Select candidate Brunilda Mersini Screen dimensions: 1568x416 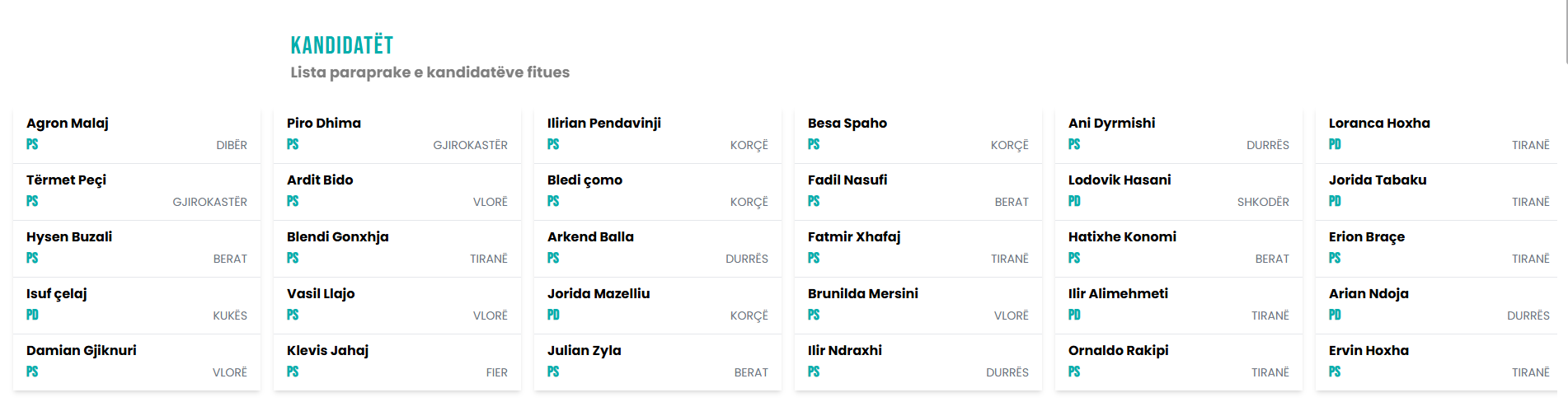click(863, 294)
